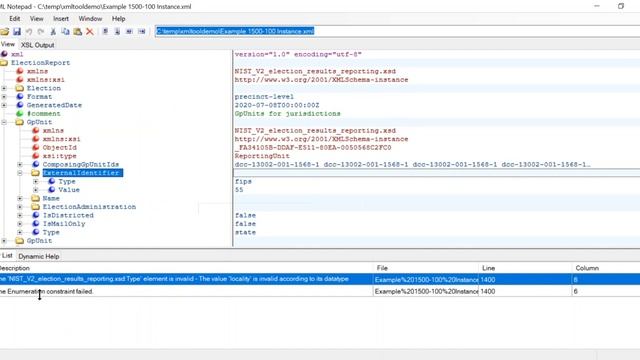
Task: Click the Copy toolbar icon
Action: click(65, 31)
